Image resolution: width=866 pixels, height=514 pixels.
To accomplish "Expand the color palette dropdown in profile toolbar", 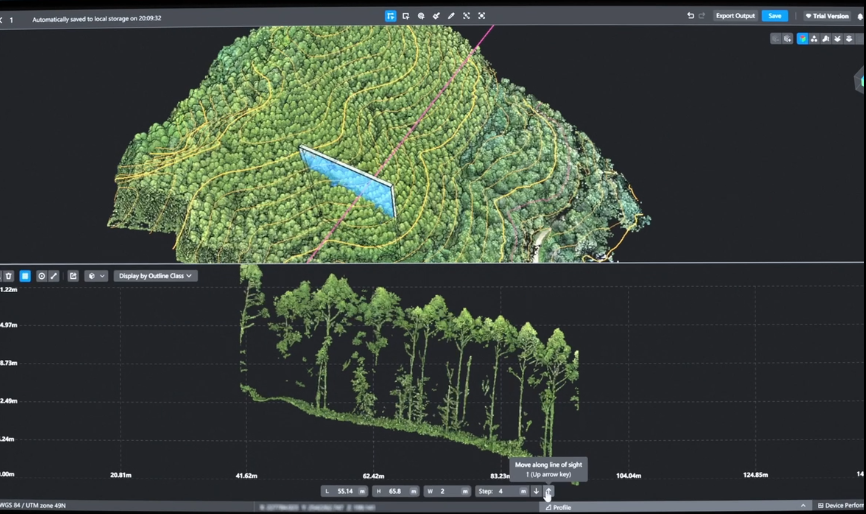I will click(96, 276).
